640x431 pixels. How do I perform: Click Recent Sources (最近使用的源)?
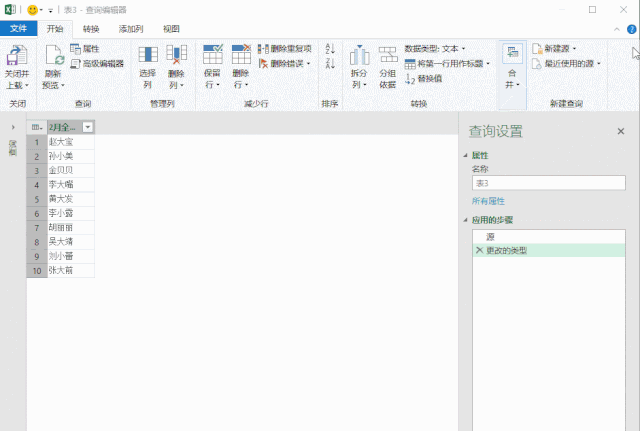[x=566, y=63]
